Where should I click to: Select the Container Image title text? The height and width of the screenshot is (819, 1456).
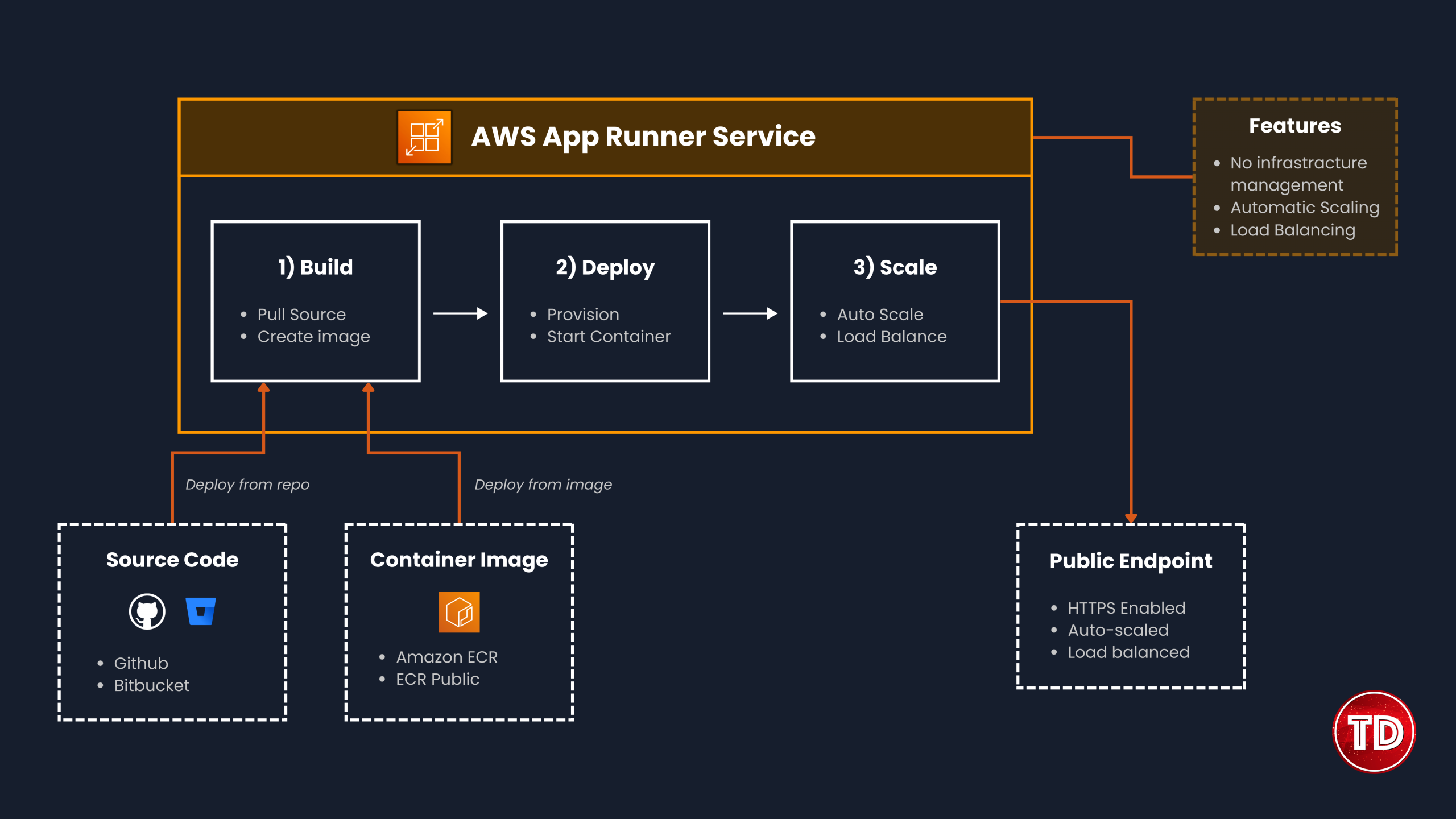pos(459,560)
